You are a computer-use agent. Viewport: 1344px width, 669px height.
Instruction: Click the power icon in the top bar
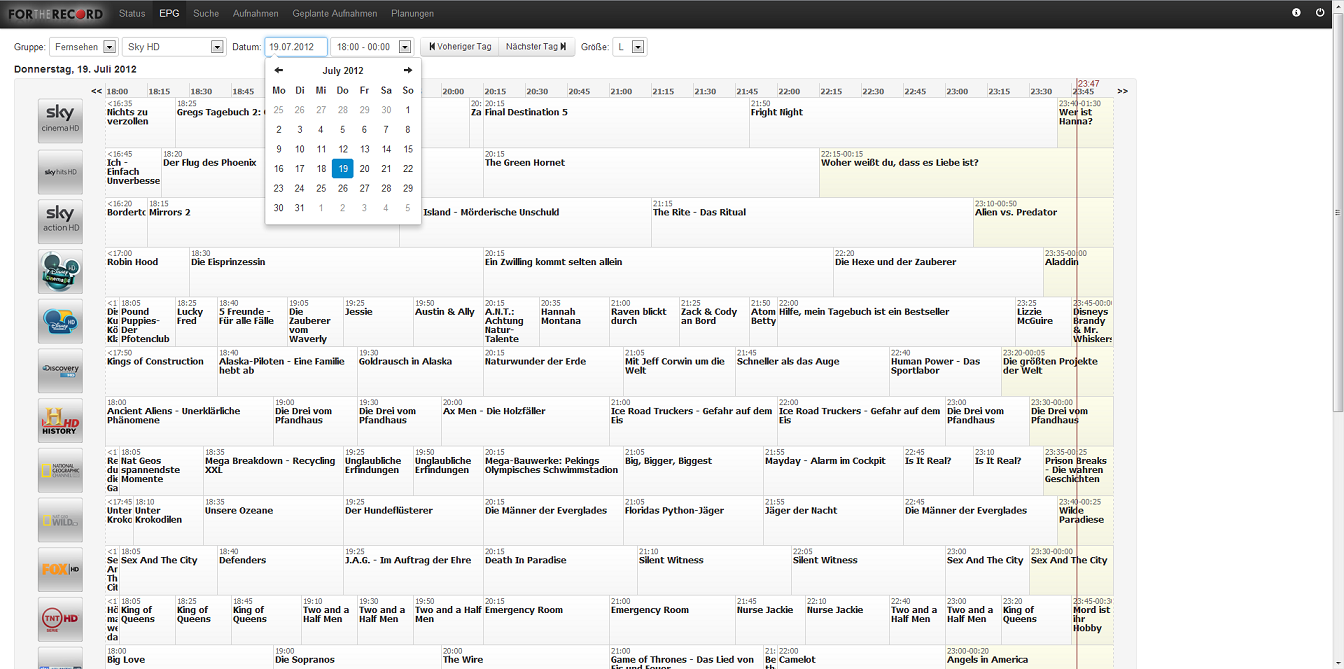[1320, 13]
